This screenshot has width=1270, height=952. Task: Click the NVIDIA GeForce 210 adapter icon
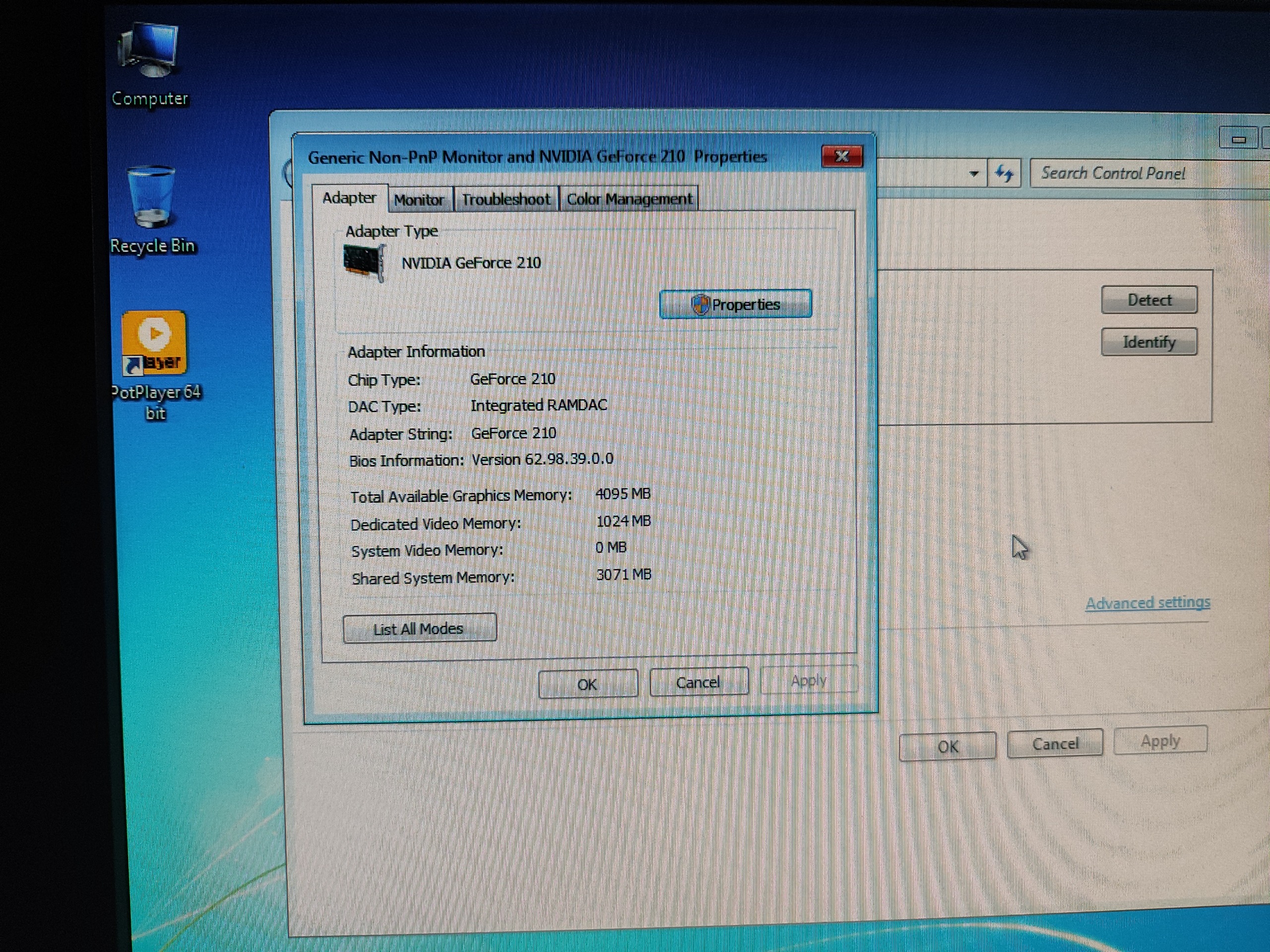[364, 263]
